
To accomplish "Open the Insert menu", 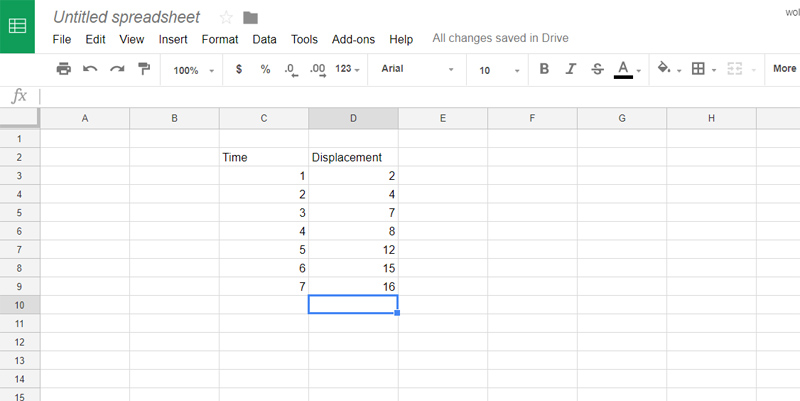I will (173, 40).
